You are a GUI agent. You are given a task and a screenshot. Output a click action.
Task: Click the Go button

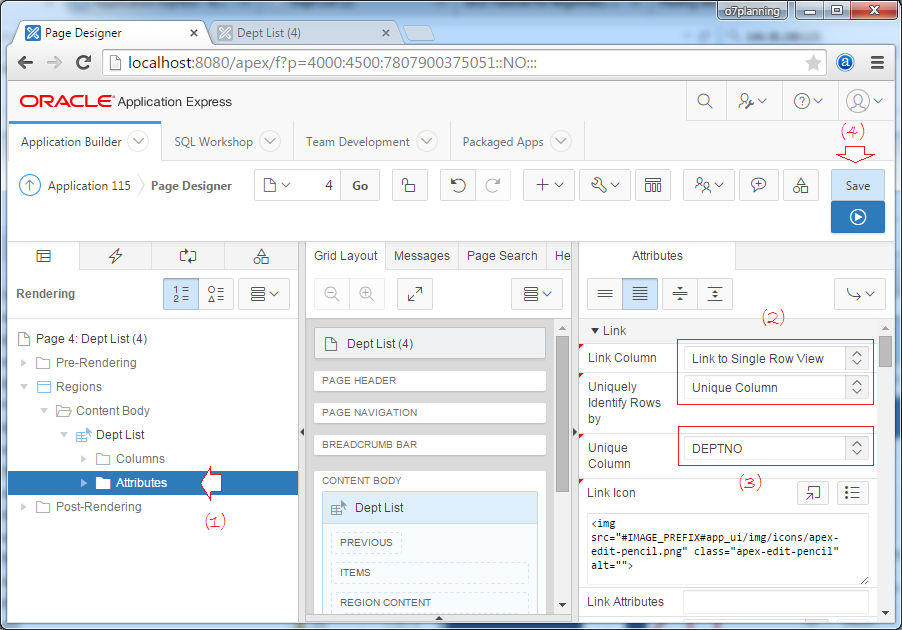(x=360, y=185)
